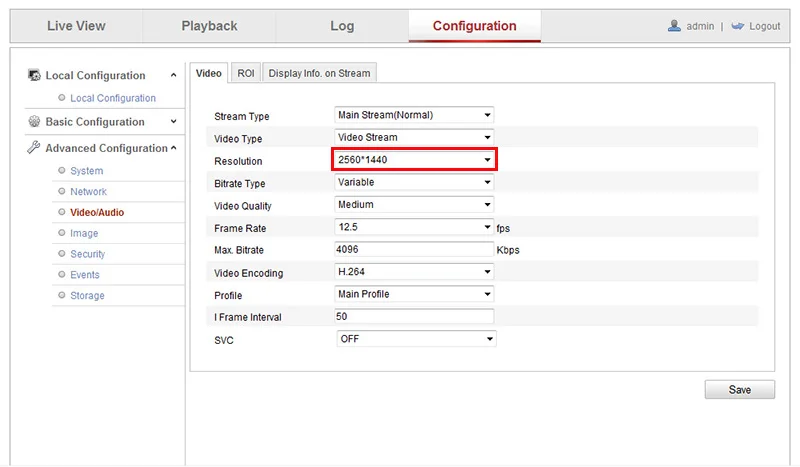Click the Stream Type label
800x467 pixels.
point(241,116)
